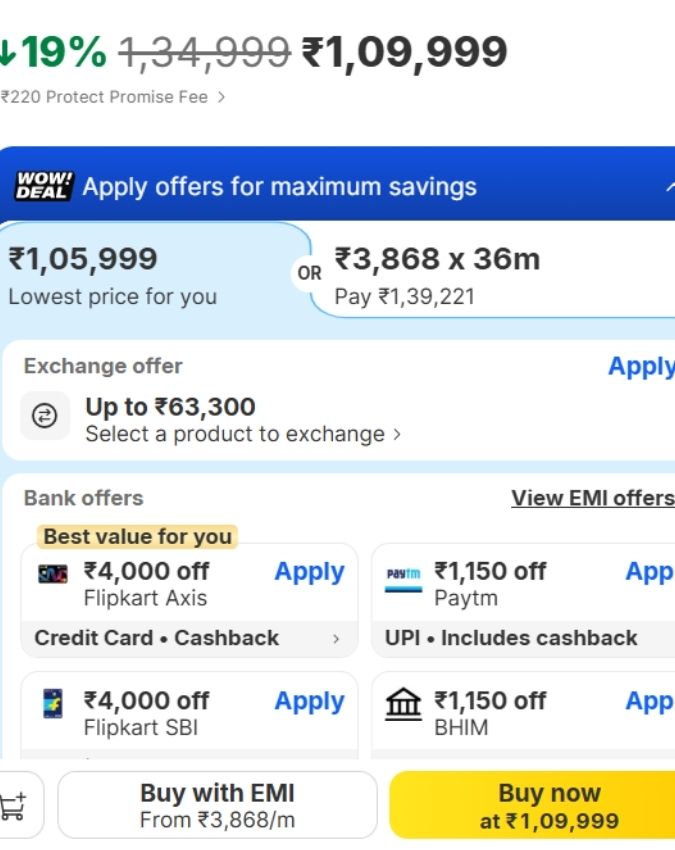
Task: Click the exchange arrows icon
Action: tap(45, 416)
